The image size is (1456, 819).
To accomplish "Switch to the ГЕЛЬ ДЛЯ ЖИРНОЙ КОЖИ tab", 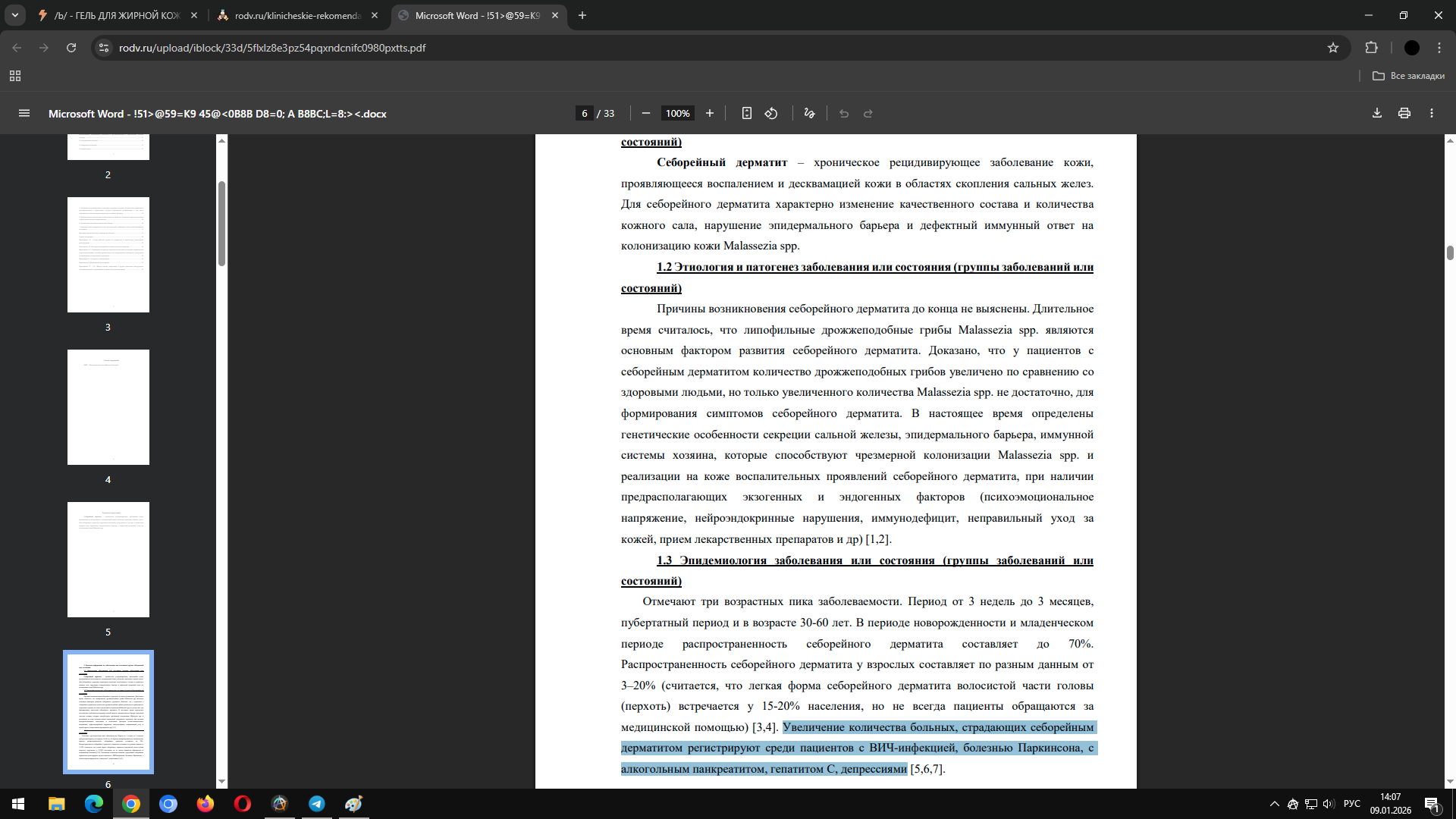I will [117, 15].
